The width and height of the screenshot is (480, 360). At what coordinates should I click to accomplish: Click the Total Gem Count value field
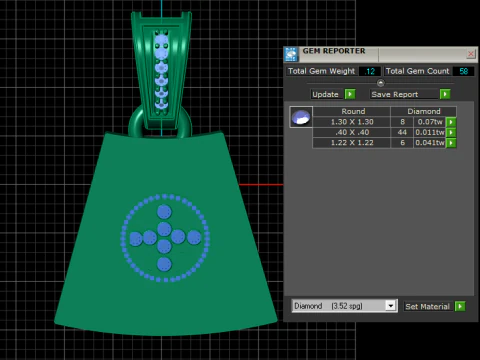[463, 71]
